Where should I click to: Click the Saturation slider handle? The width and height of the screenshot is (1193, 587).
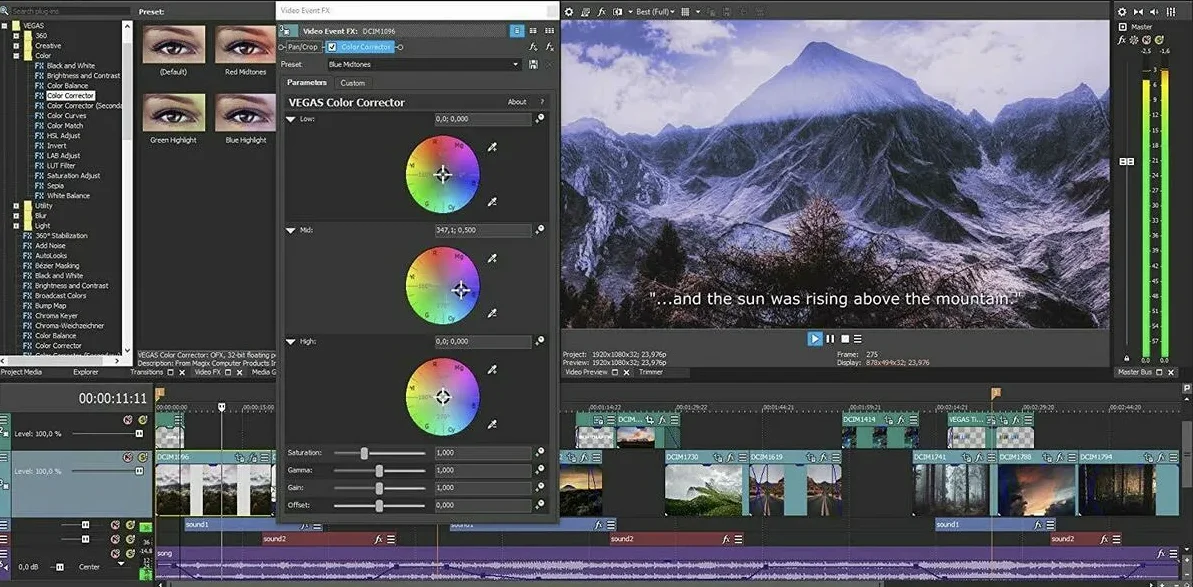pos(364,453)
